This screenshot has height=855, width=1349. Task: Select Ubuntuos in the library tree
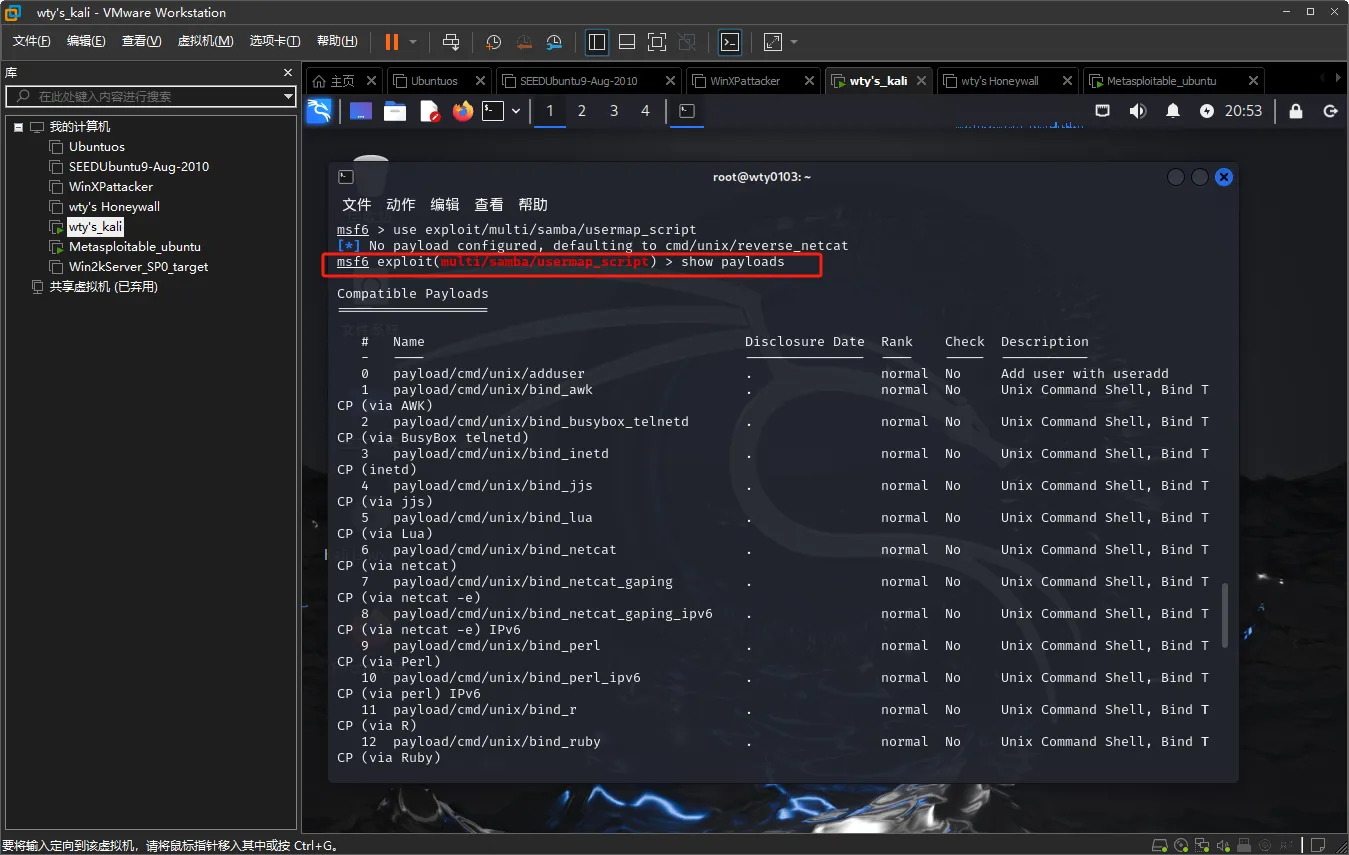point(97,147)
